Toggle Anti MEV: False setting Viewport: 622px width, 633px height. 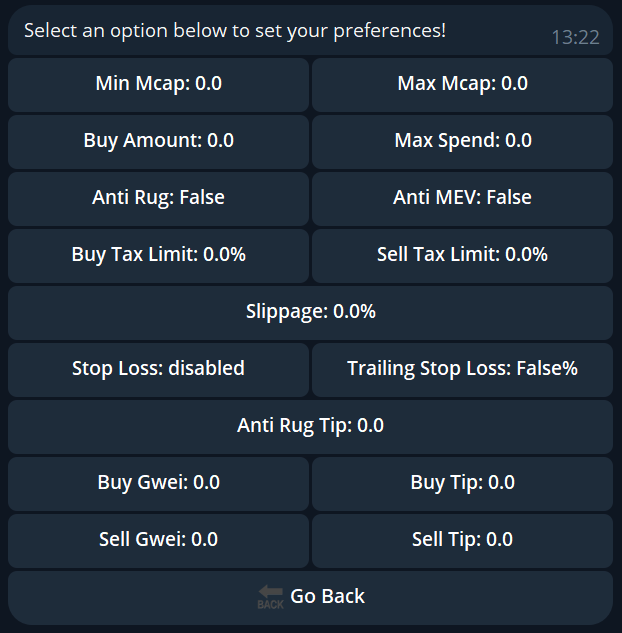462,198
